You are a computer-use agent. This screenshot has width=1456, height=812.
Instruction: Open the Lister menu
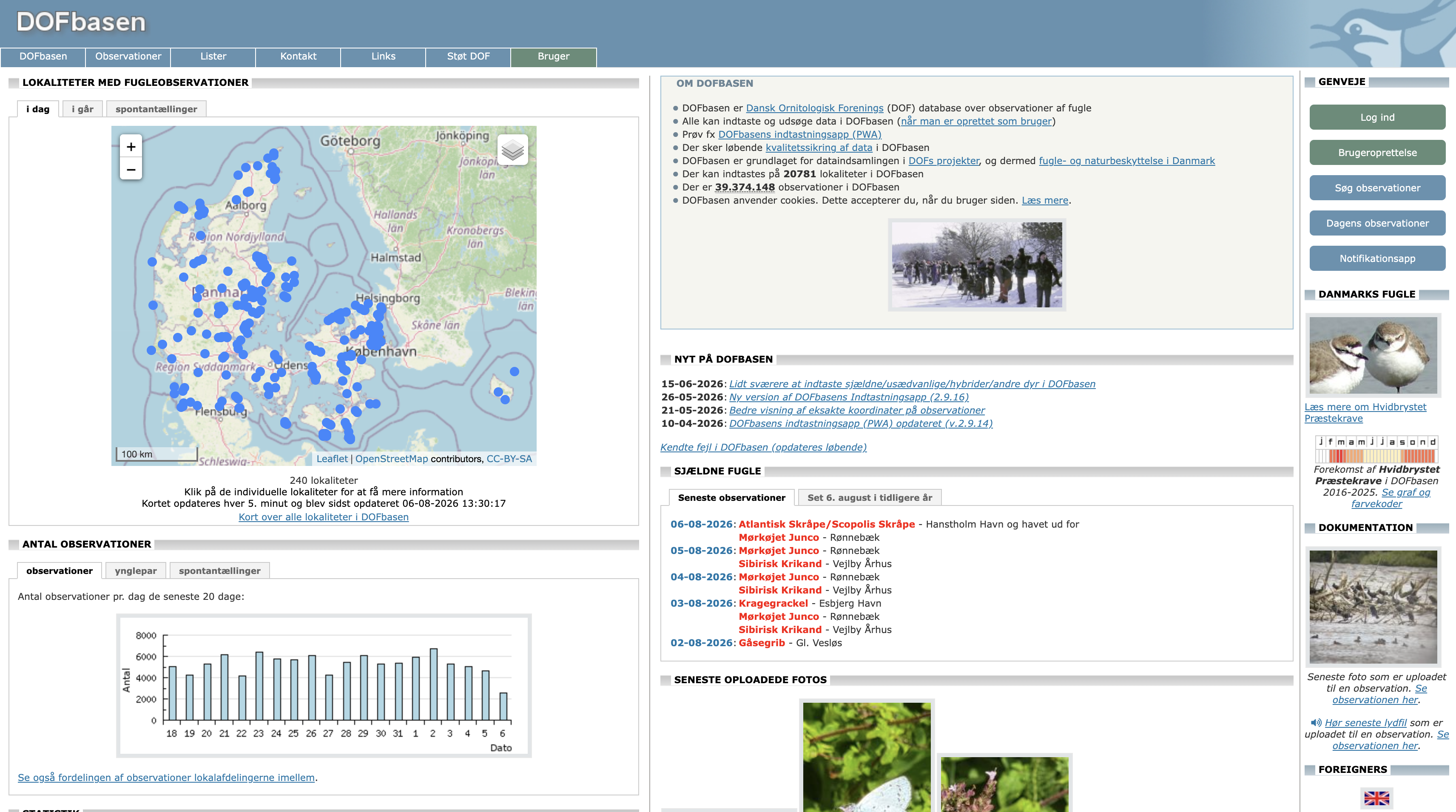[213, 57]
